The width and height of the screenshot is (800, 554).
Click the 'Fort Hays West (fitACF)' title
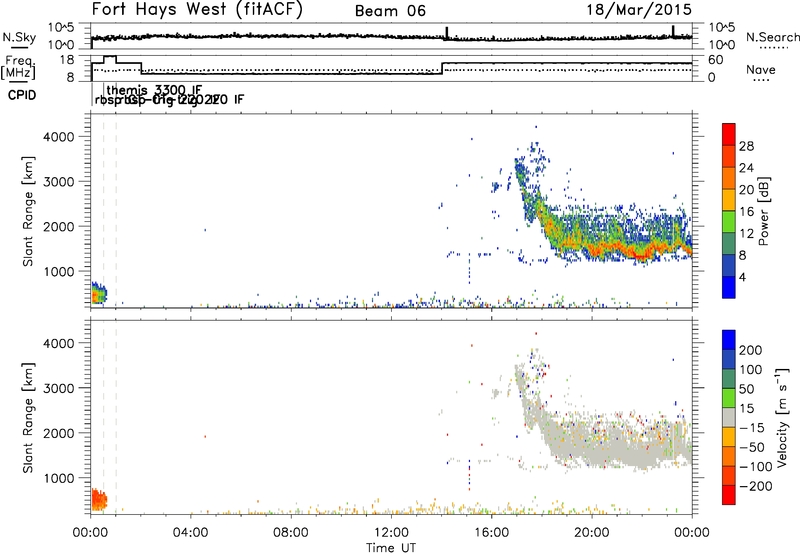pyautogui.click(x=197, y=9)
